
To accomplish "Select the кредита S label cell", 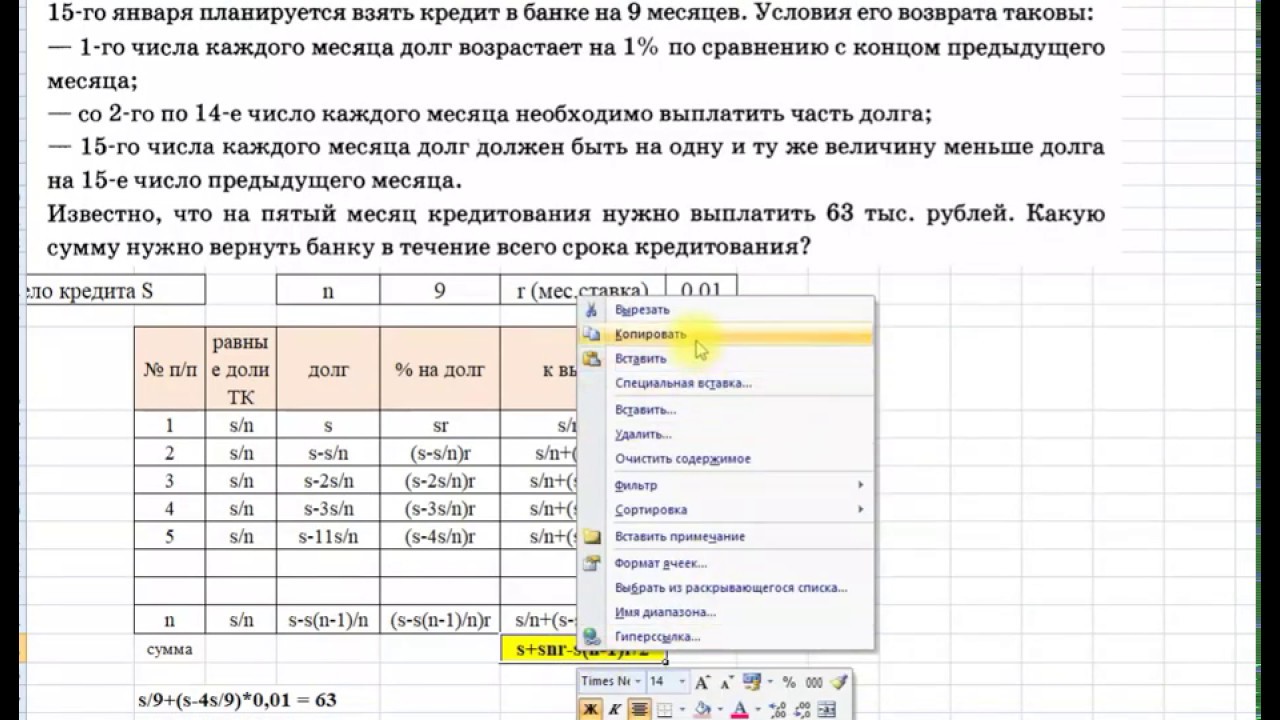I will point(113,291).
